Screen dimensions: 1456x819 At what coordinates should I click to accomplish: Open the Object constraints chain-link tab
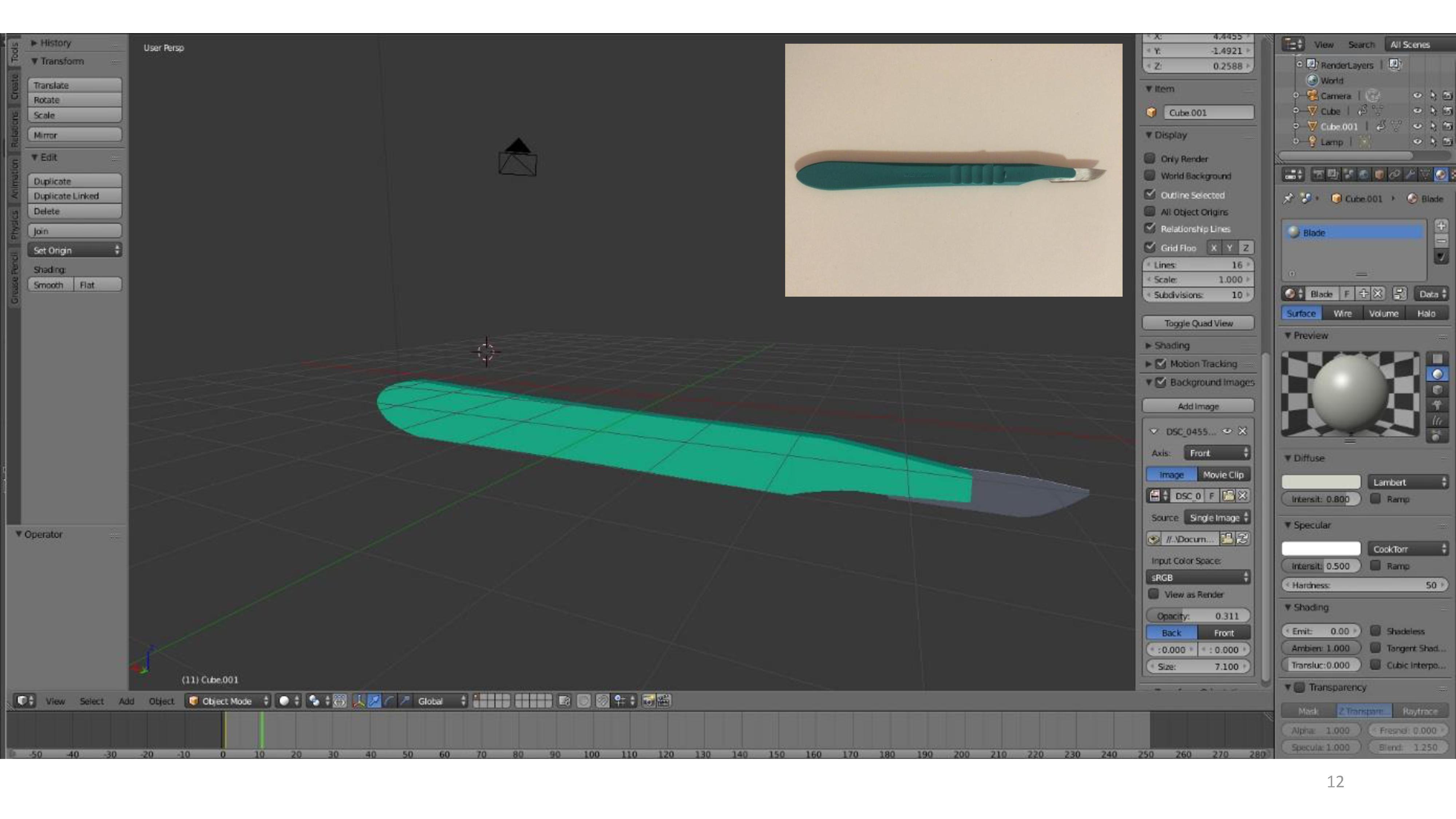pyautogui.click(x=1394, y=175)
